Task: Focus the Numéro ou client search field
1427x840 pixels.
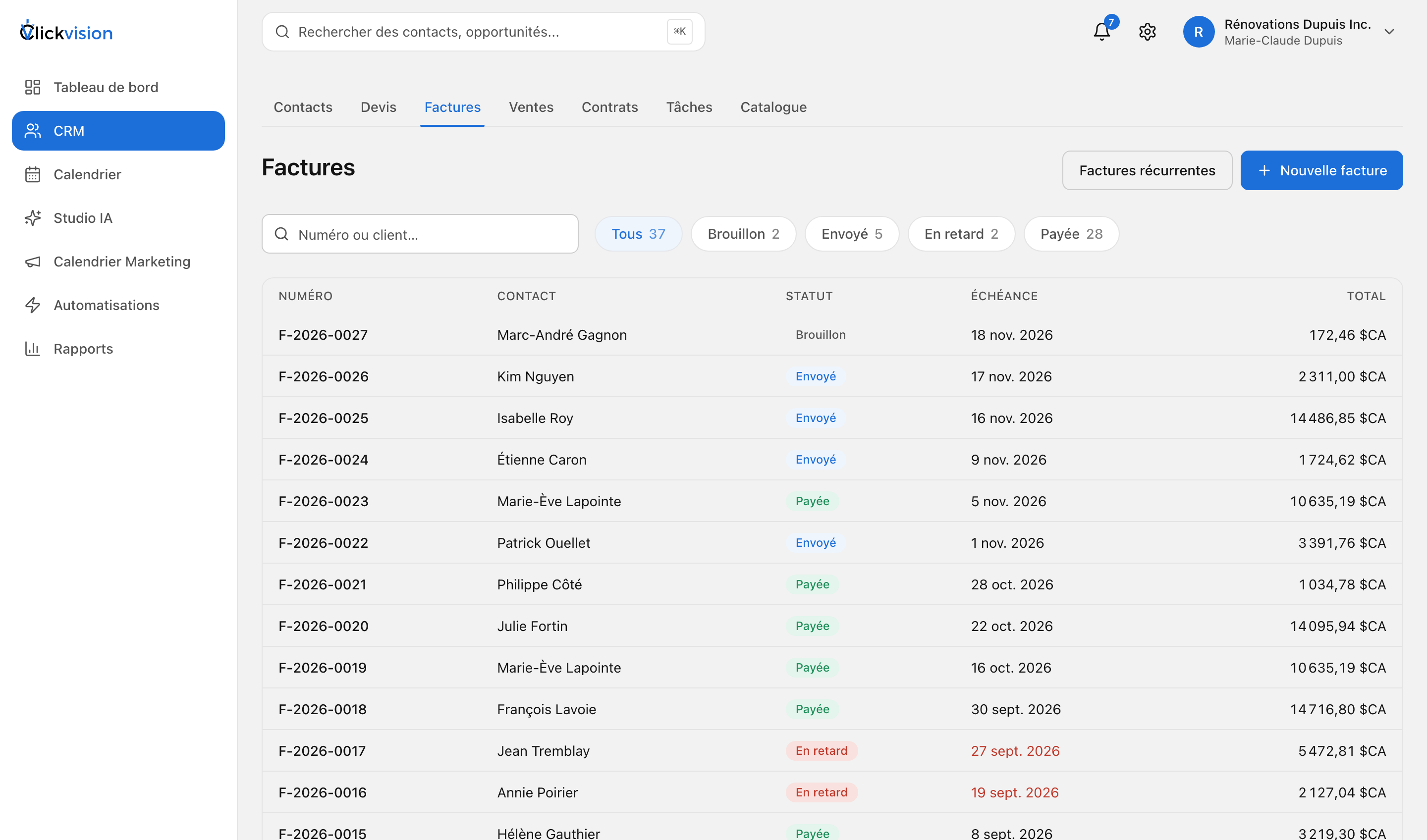Action: [420, 234]
